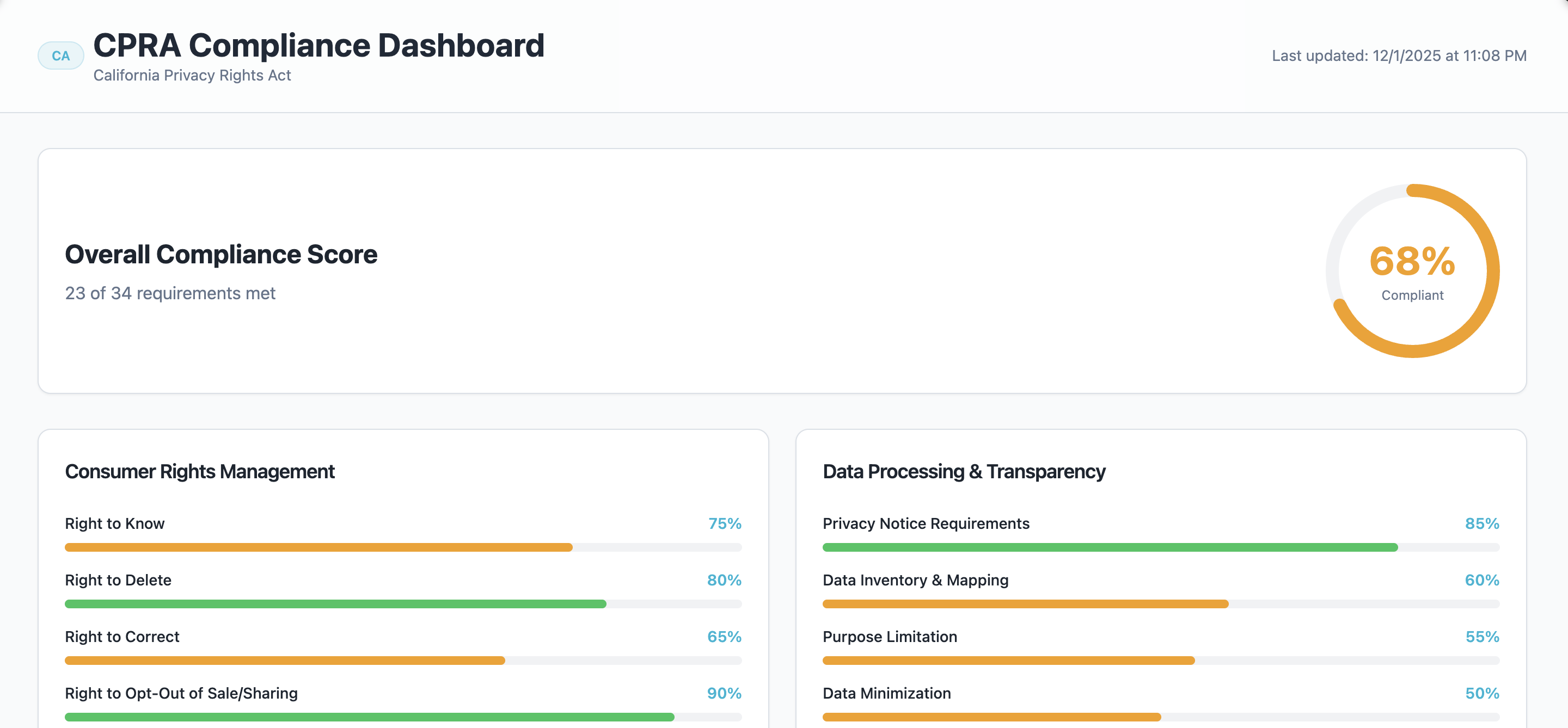Screen dimensions: 1568x728
Task: Click the Data Minimization progress bar
Action: pyautogui.click(x=1160, y=717)
